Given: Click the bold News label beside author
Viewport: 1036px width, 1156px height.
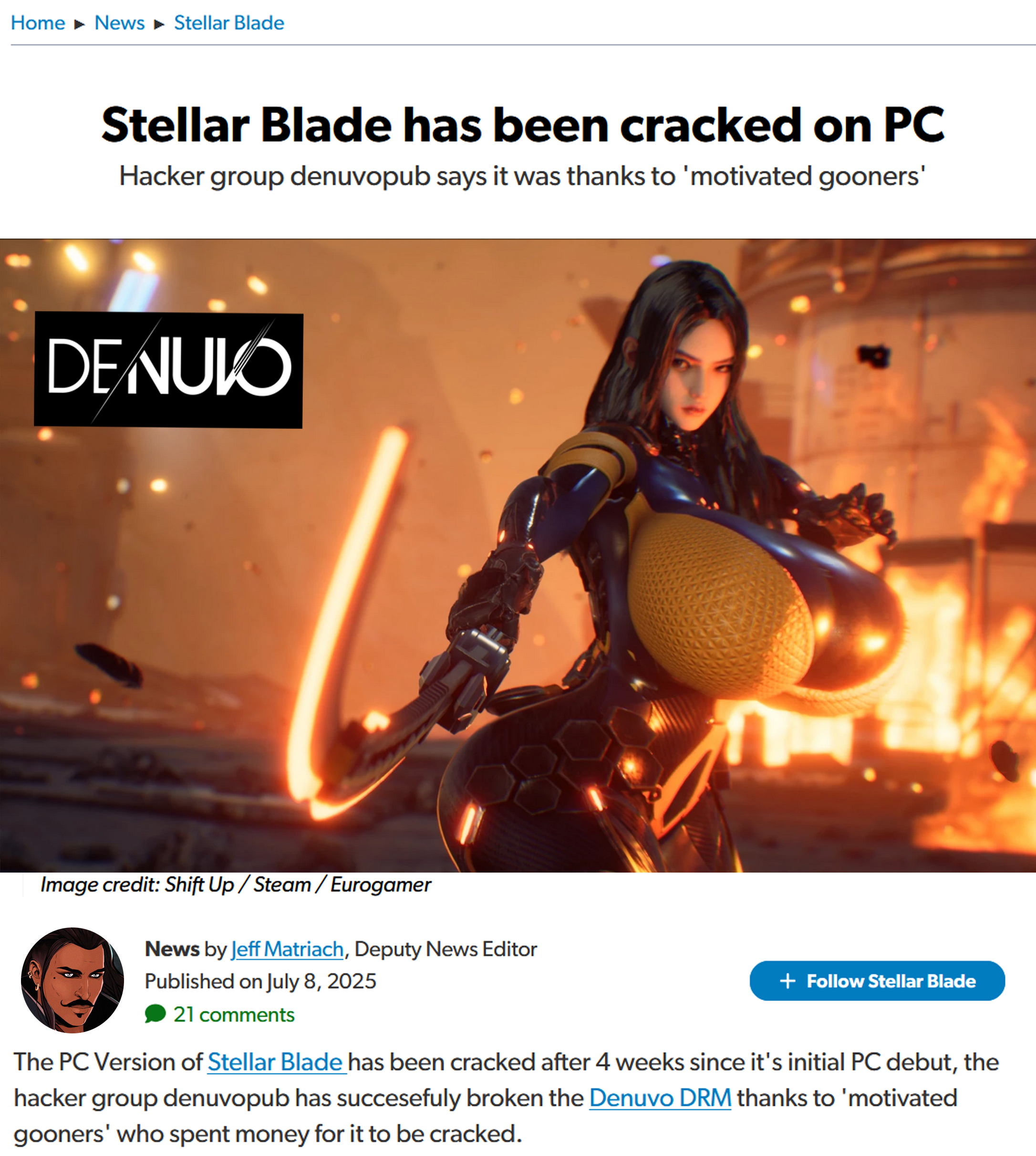Looking at the screenshot, I should (x=172, y=949).
